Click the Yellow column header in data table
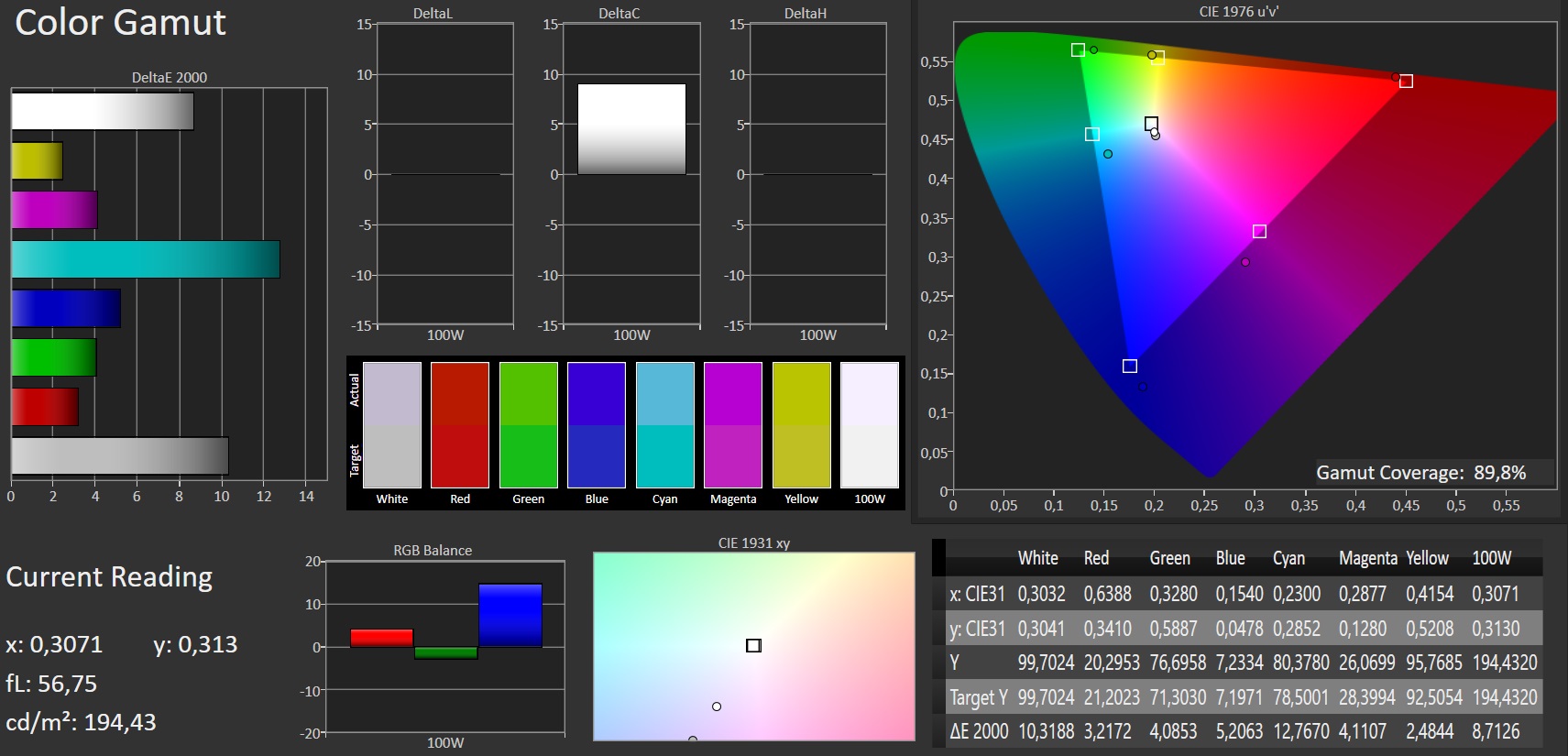The width and height of the screenshot is (1568, 756). pos(1427,558)
